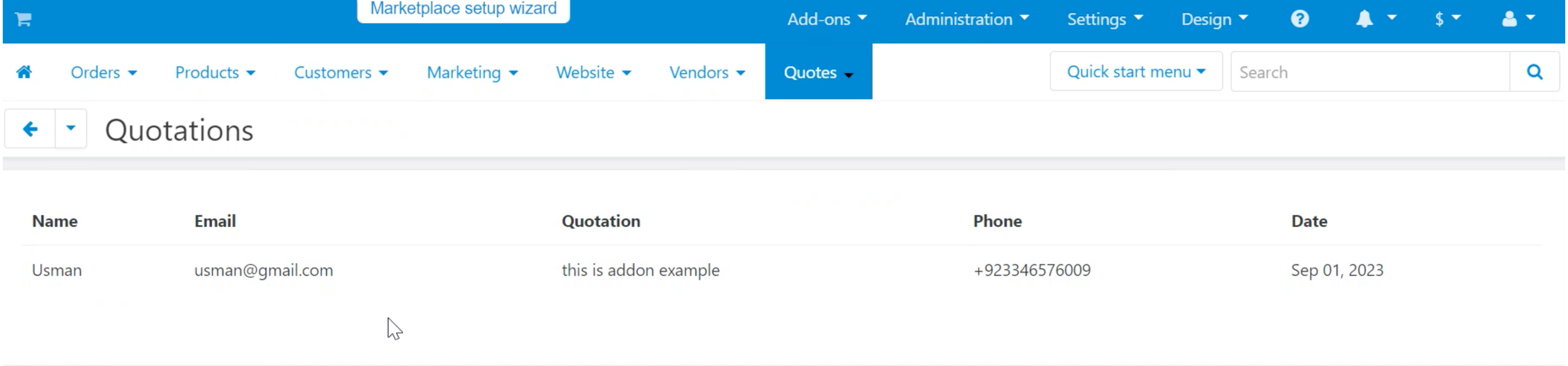Click the back arrow button
1568x366 pixels.
(x=30, y=128)
